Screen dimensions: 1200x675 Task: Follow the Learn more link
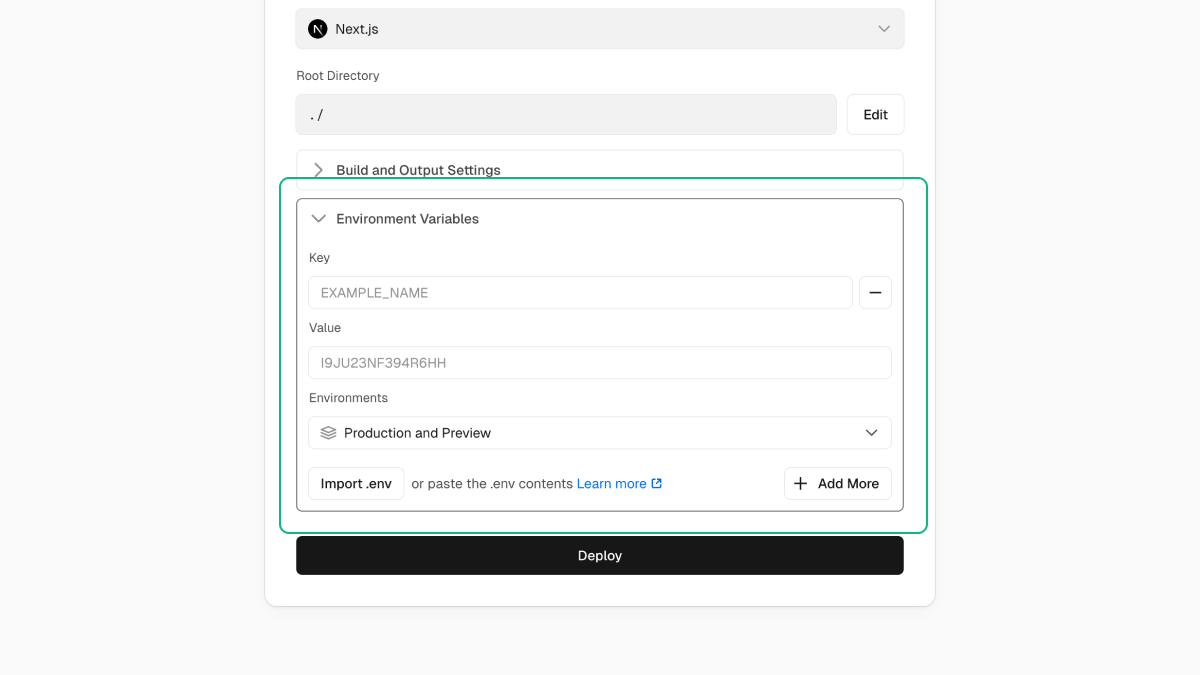[x=611, y=484]
